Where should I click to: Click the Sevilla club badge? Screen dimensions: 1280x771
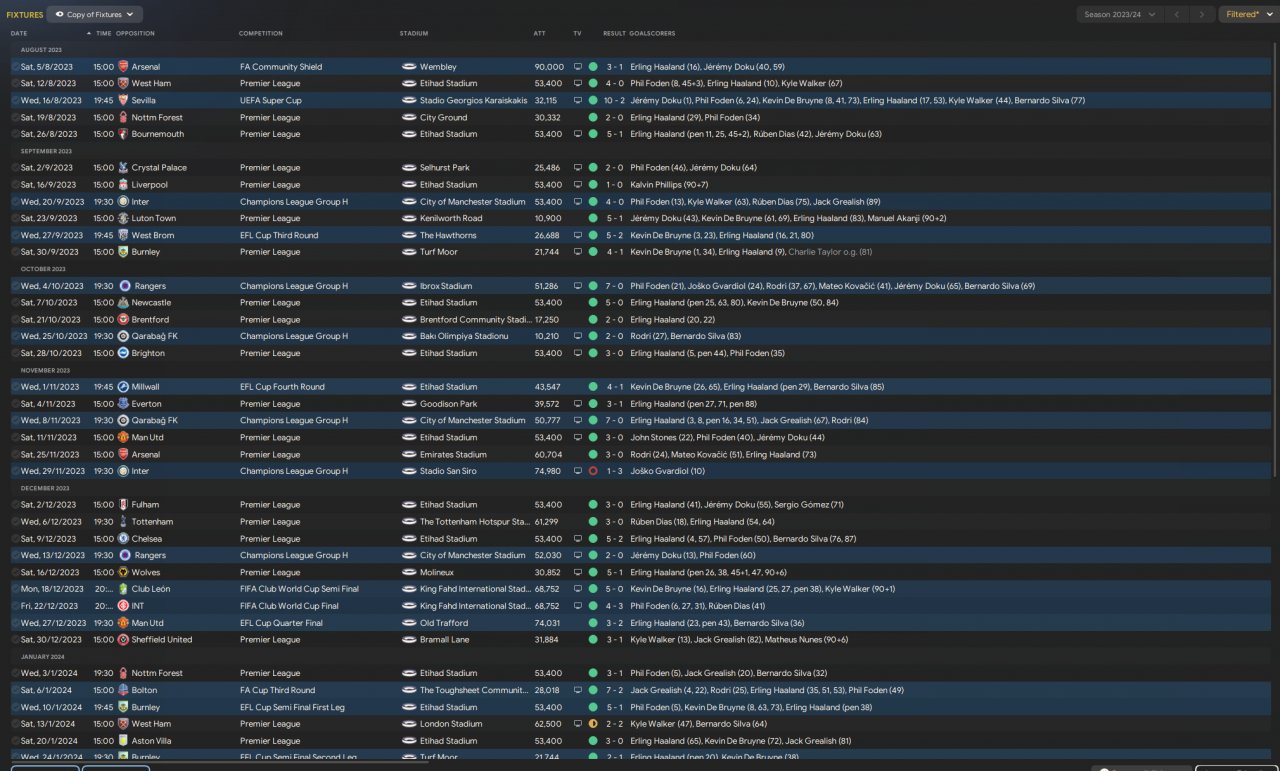[123, 101]
